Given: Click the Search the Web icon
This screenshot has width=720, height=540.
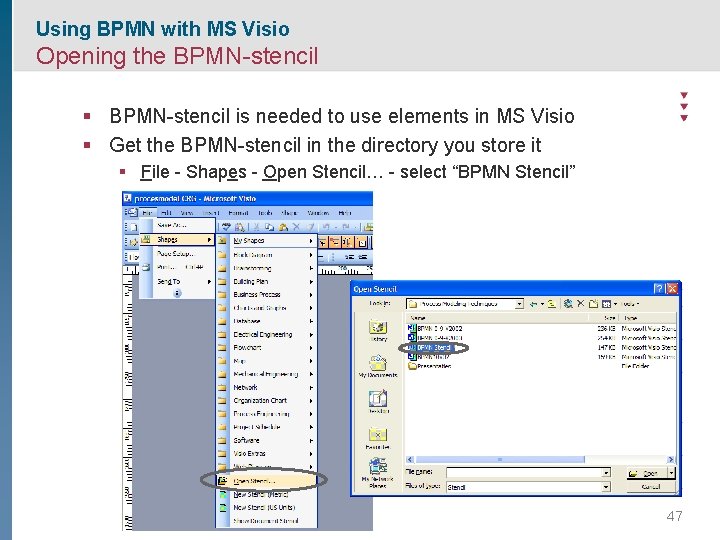Looking at the screenshot, I should 568,304.
